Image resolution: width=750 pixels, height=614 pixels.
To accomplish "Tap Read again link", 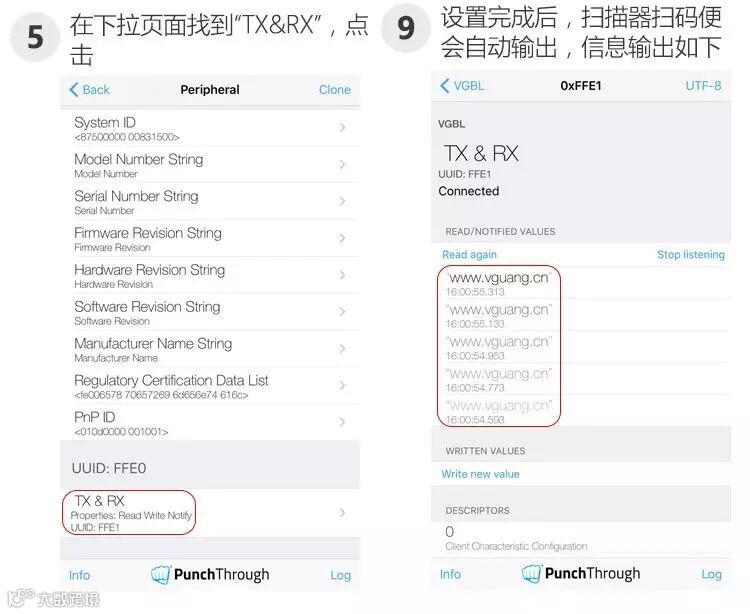I will 469,254.
